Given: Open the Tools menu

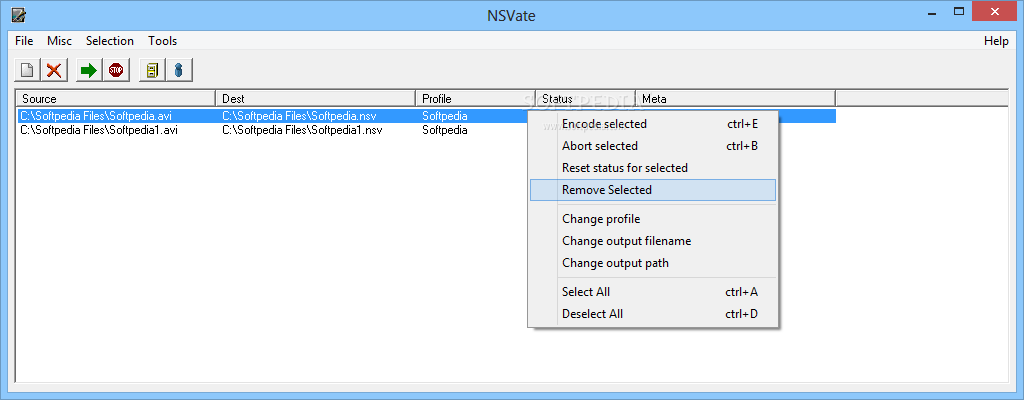Looking at the screenshot, I should 163,41.
